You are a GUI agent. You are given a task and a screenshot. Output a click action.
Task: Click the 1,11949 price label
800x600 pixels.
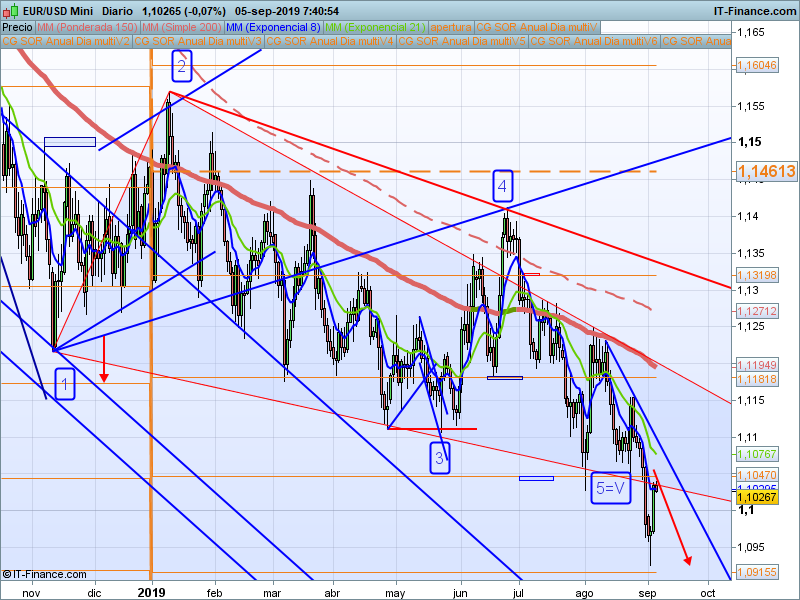757,365
